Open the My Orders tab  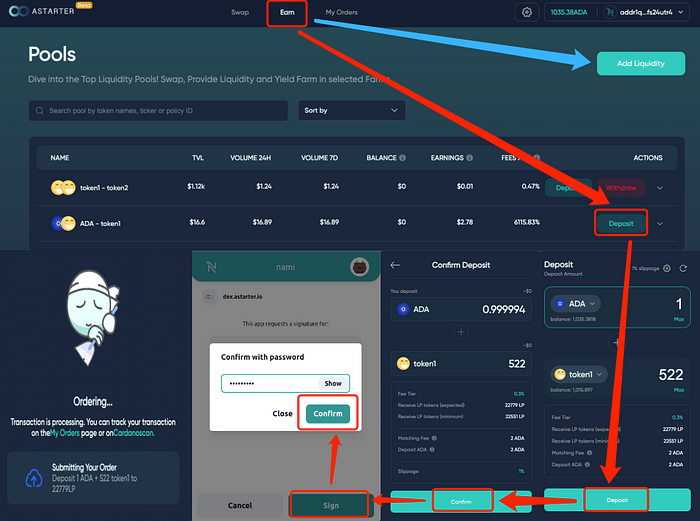click(342, 13)
